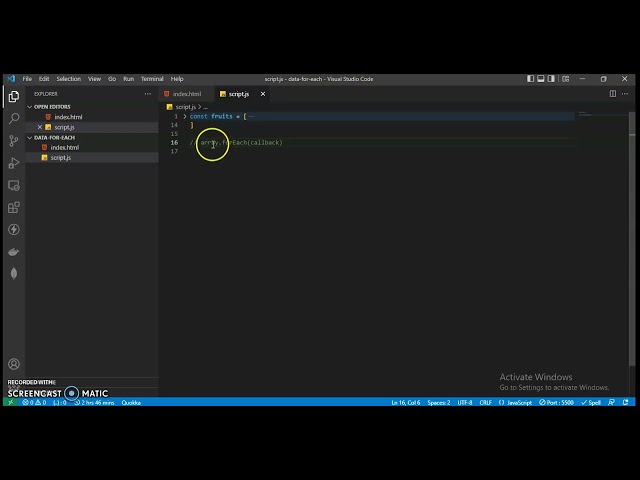Toggle the primary side bar layout icon

[530, 79]
